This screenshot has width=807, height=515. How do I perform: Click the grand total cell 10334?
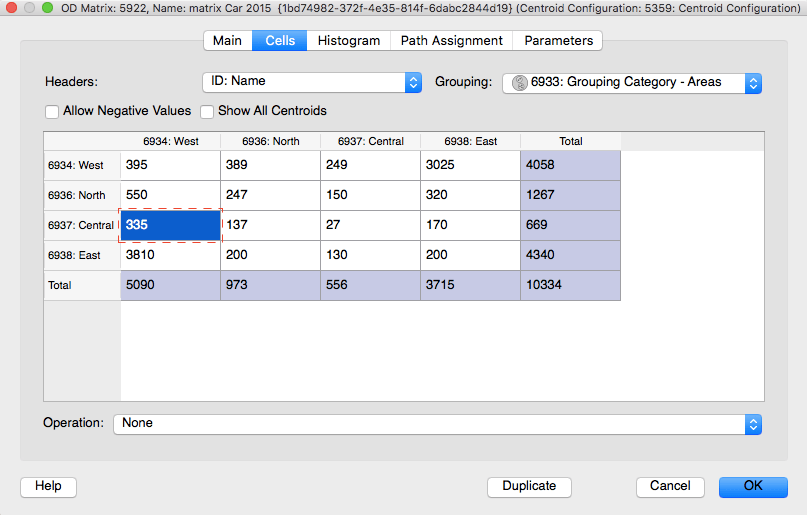[571, 286]
